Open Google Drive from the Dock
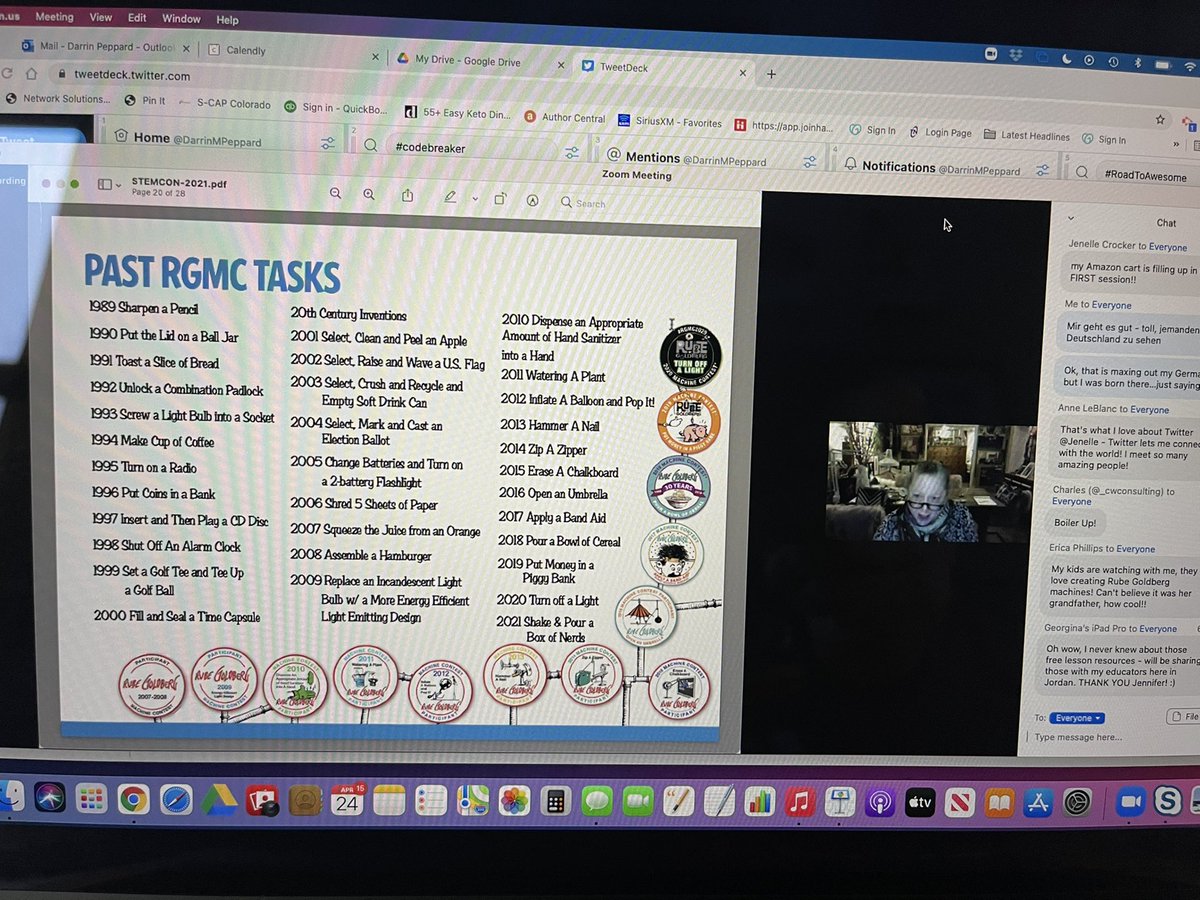1200x900 pixels. (219, 800)
